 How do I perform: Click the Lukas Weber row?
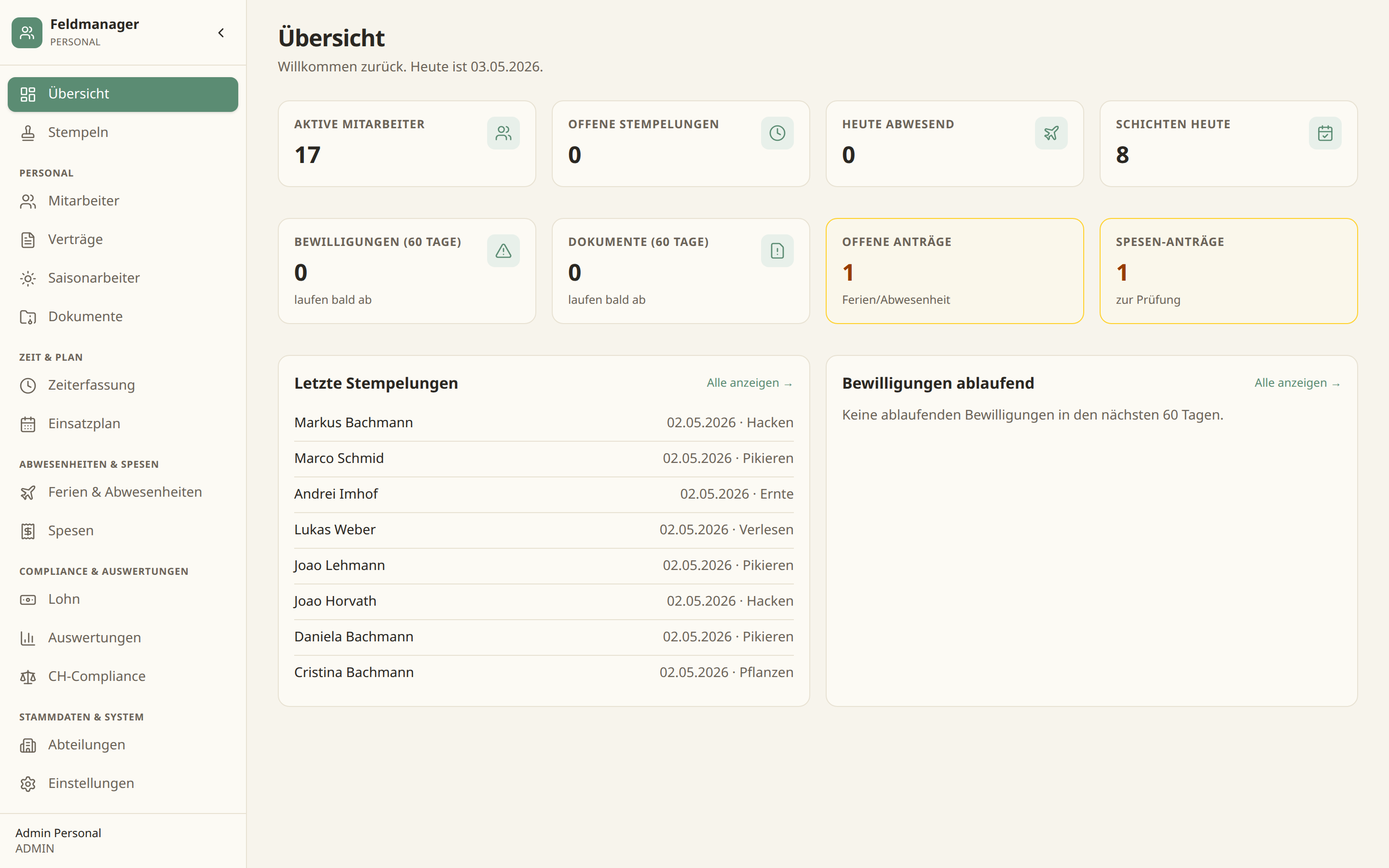tap(544, 530)
